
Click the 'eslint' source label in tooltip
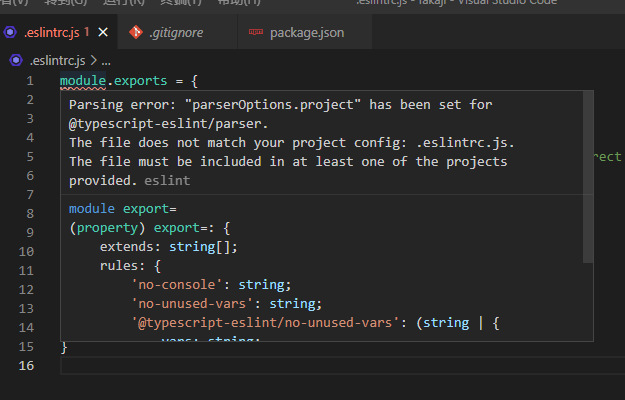coord(167,181)
